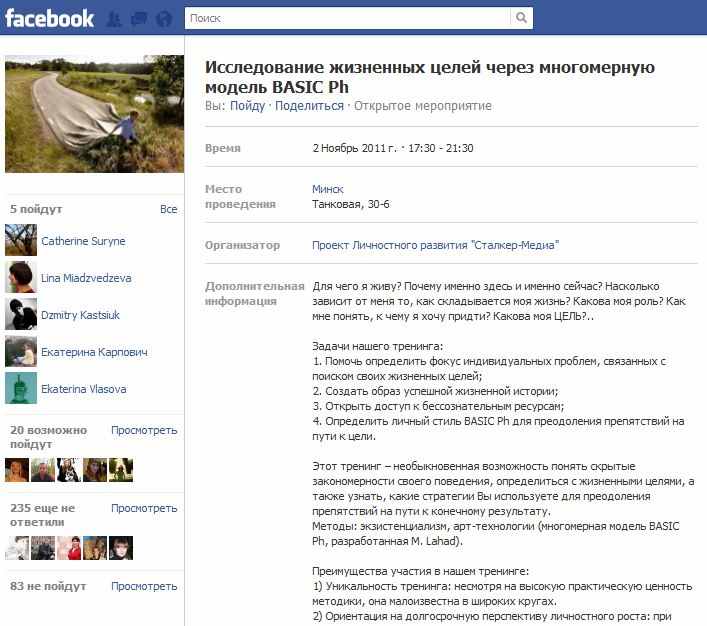Open organizer Проект Личностного развития link
The height and width of the screenshot is (626, 707).
tap(436, 245)
